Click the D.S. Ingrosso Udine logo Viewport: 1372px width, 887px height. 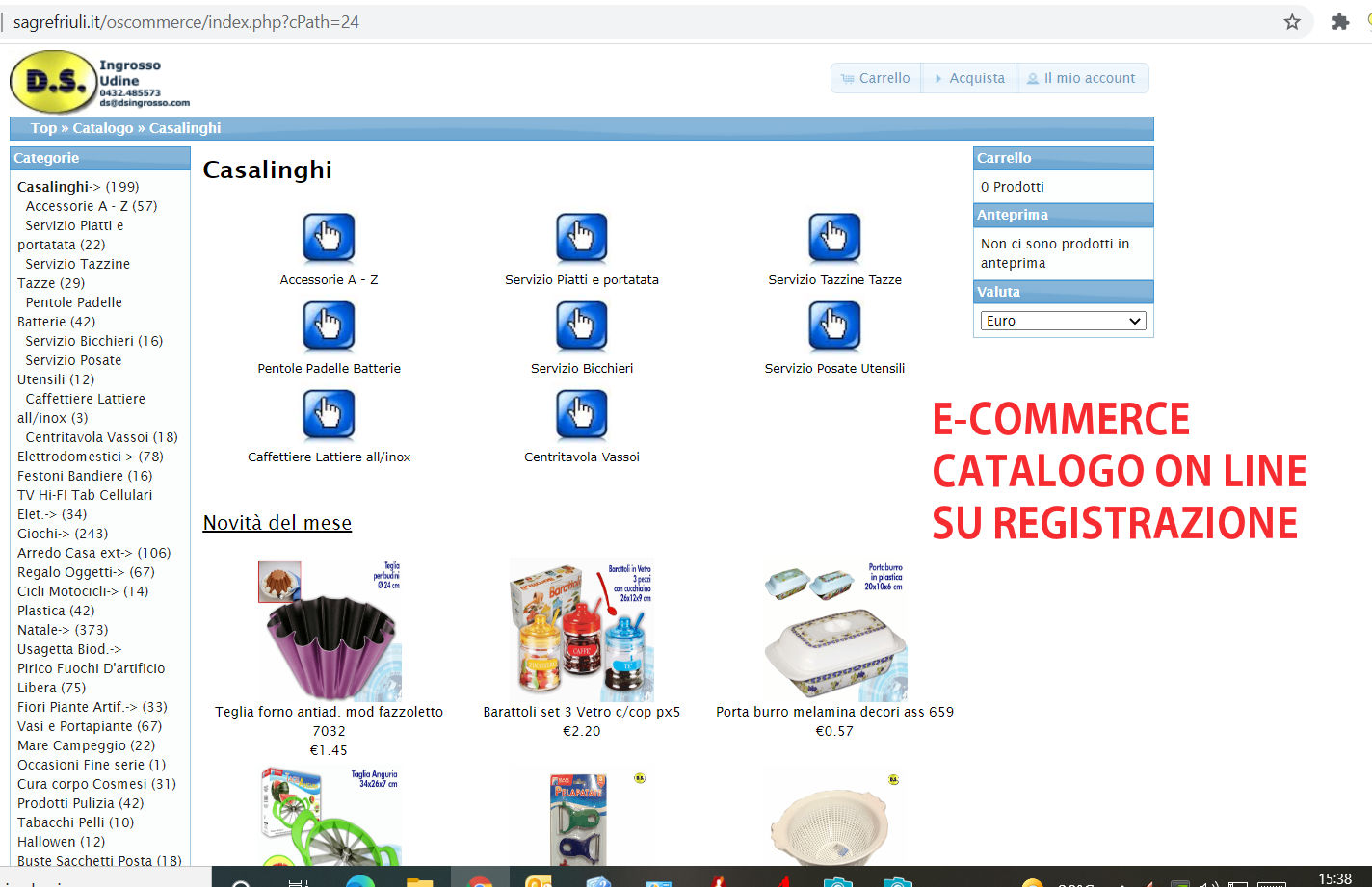point(100,81)
